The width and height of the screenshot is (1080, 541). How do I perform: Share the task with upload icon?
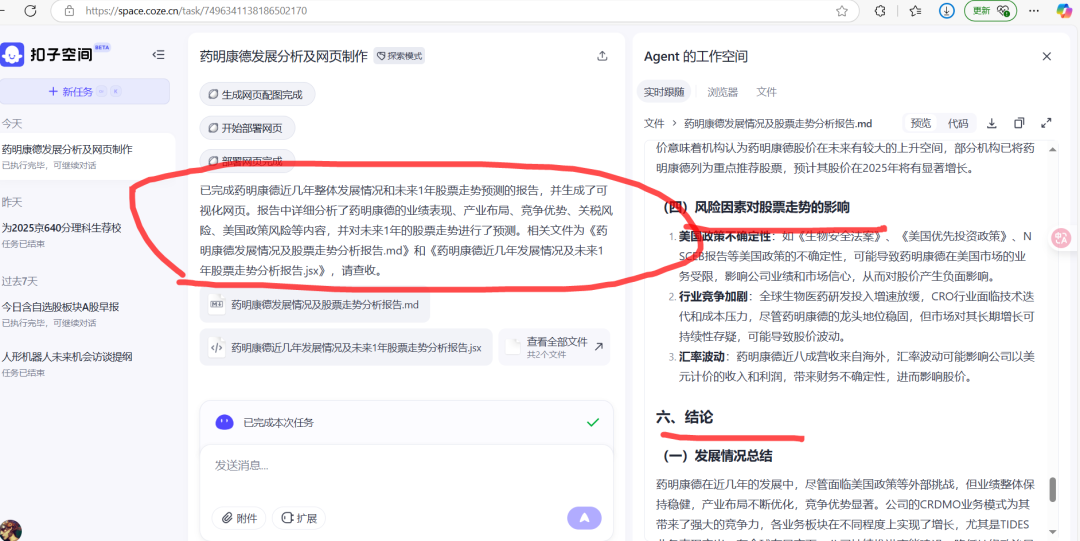pyautogui.click(x=602, y=56)
